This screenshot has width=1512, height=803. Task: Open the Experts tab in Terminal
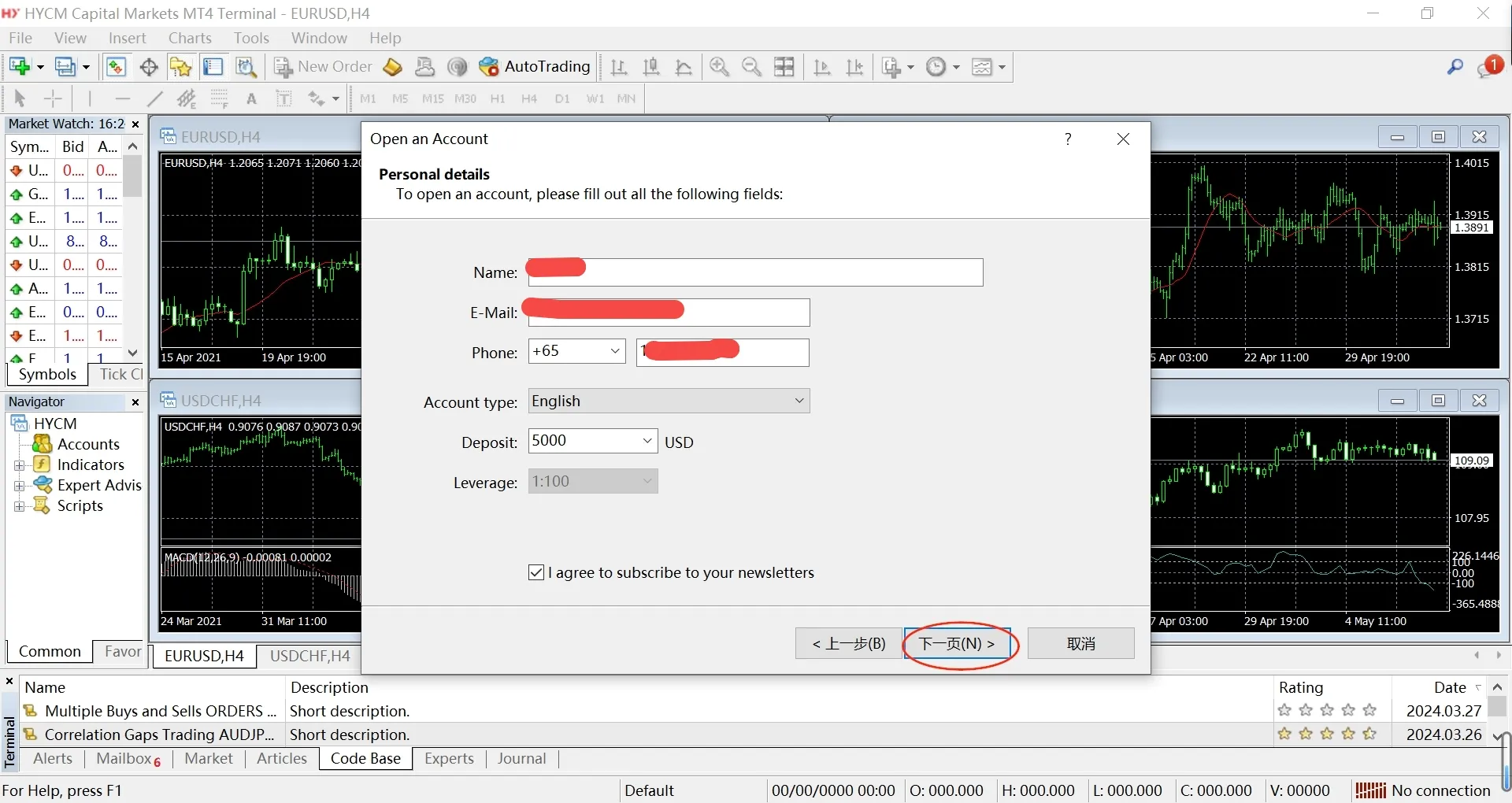pos(449,759)
